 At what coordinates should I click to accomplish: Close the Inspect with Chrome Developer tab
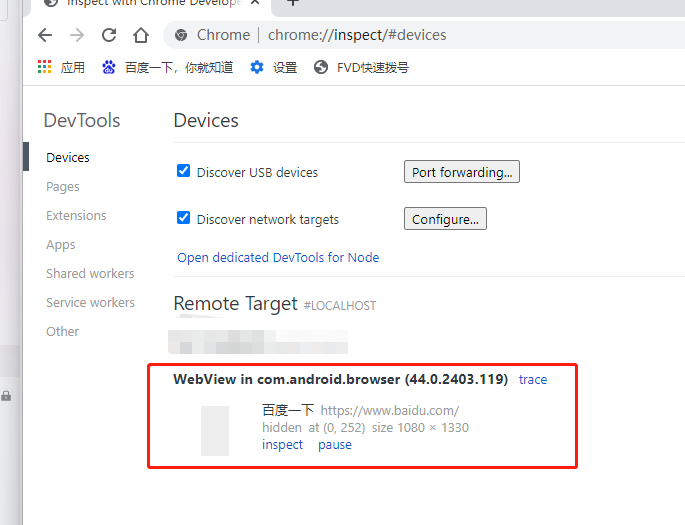[255, 3]
